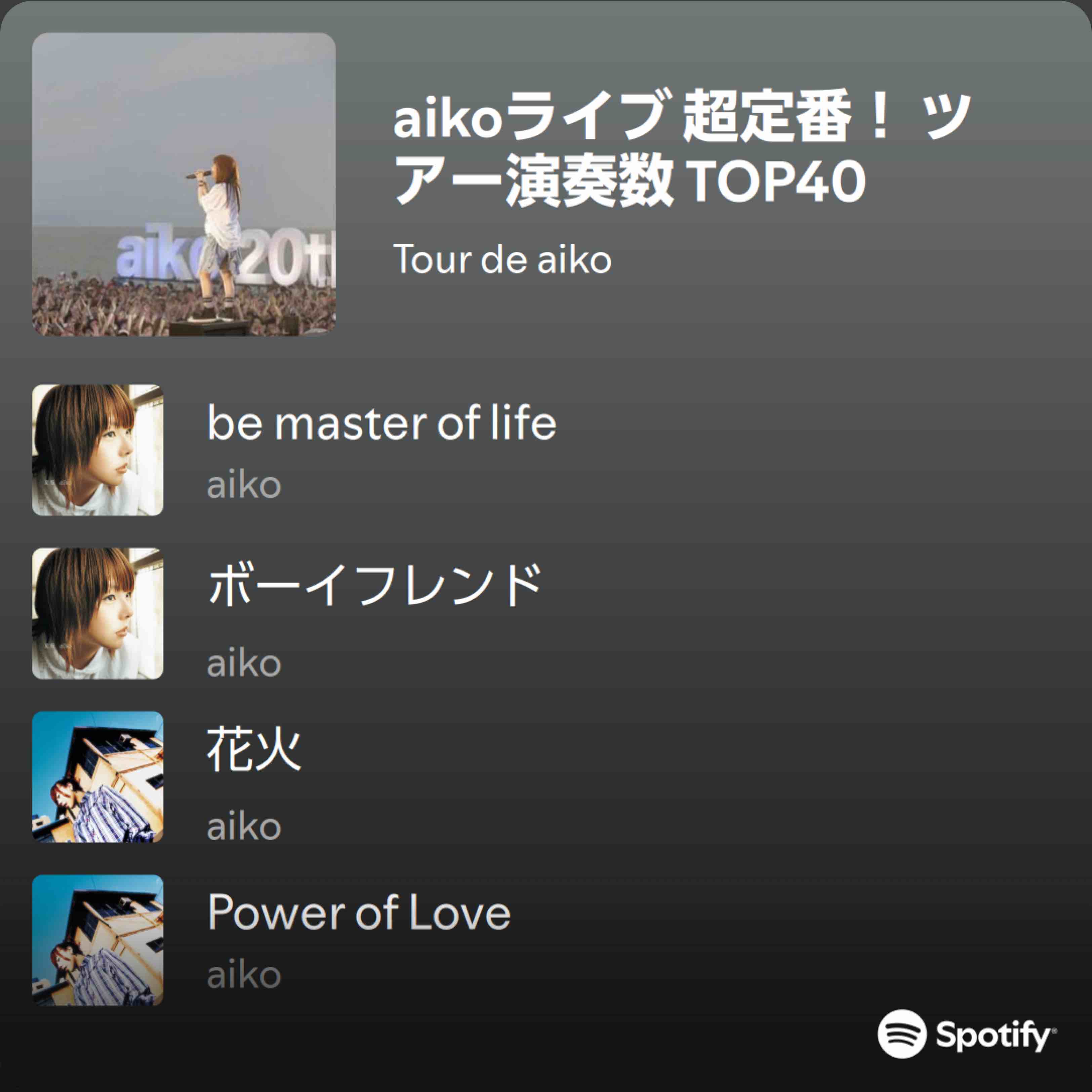Click aiko artist name under ボーイフレンド
This screenshot has width=1092, height=1092.
click(x=244, y=663)
